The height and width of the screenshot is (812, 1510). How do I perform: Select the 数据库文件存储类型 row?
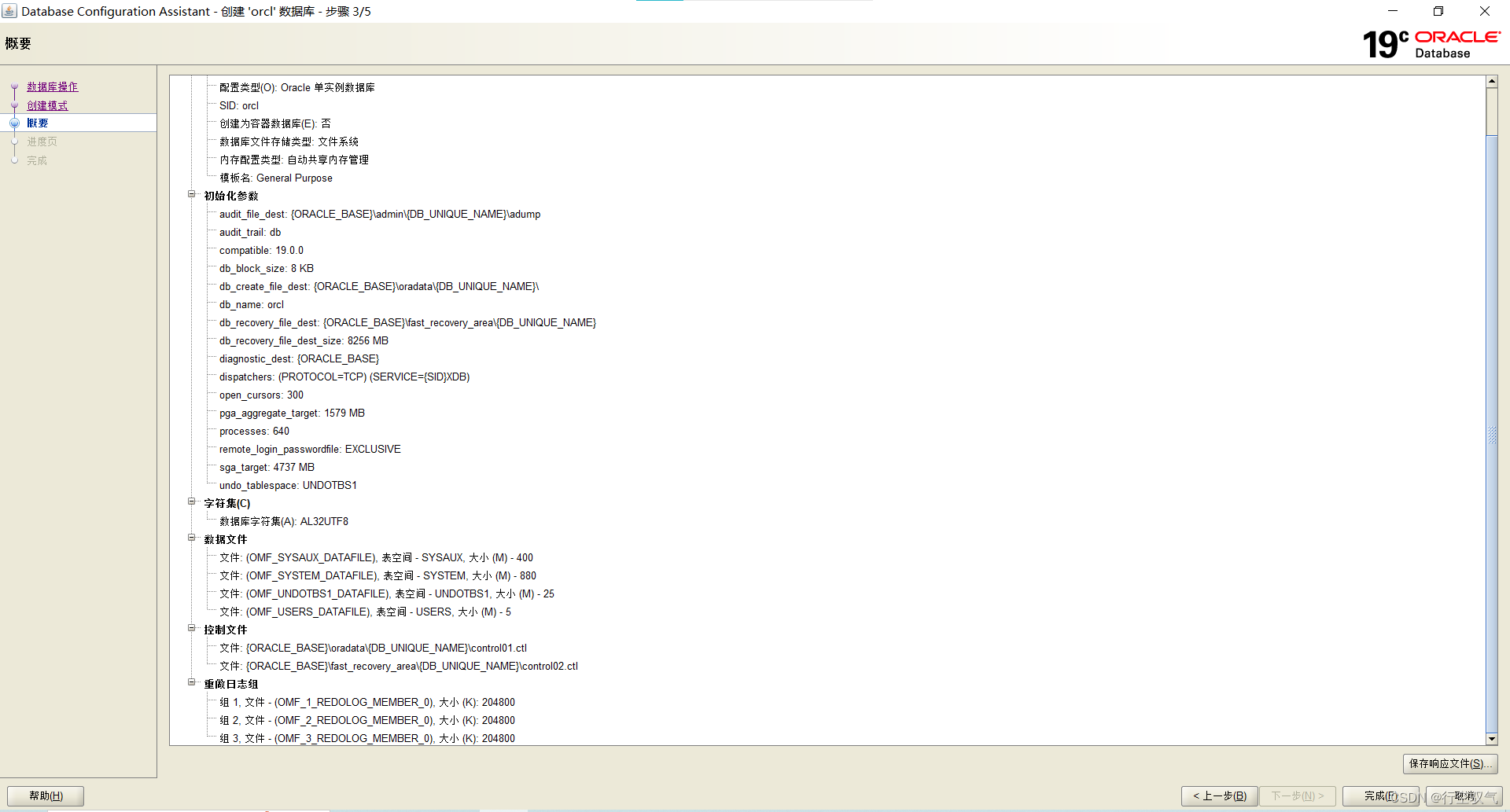tap(289, 141)
